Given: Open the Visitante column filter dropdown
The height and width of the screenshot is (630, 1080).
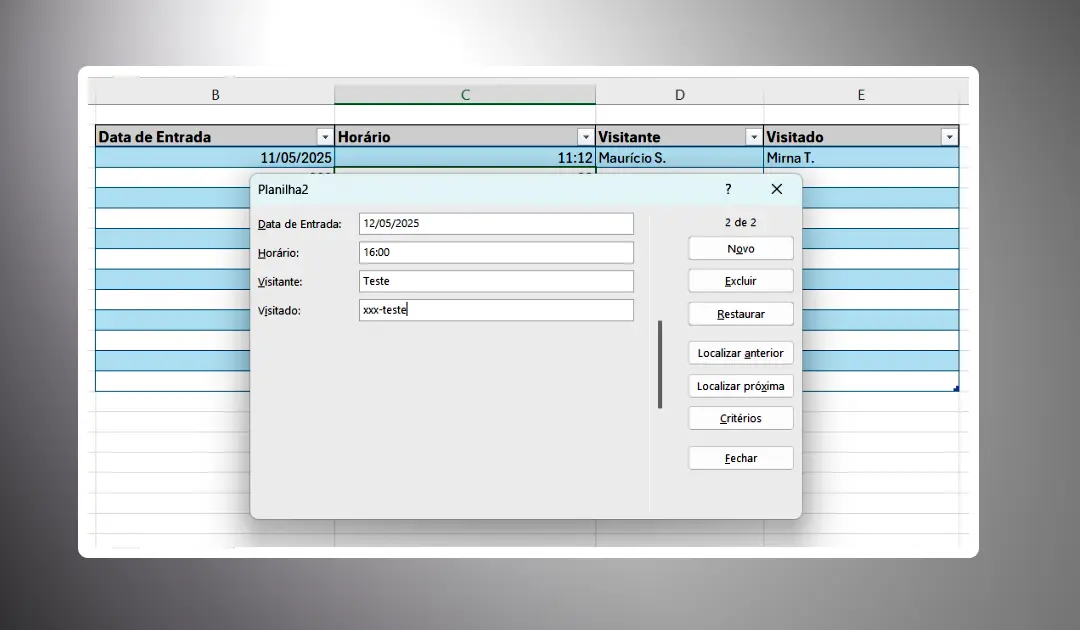Looking at the screenshot, I should point(753,137).
